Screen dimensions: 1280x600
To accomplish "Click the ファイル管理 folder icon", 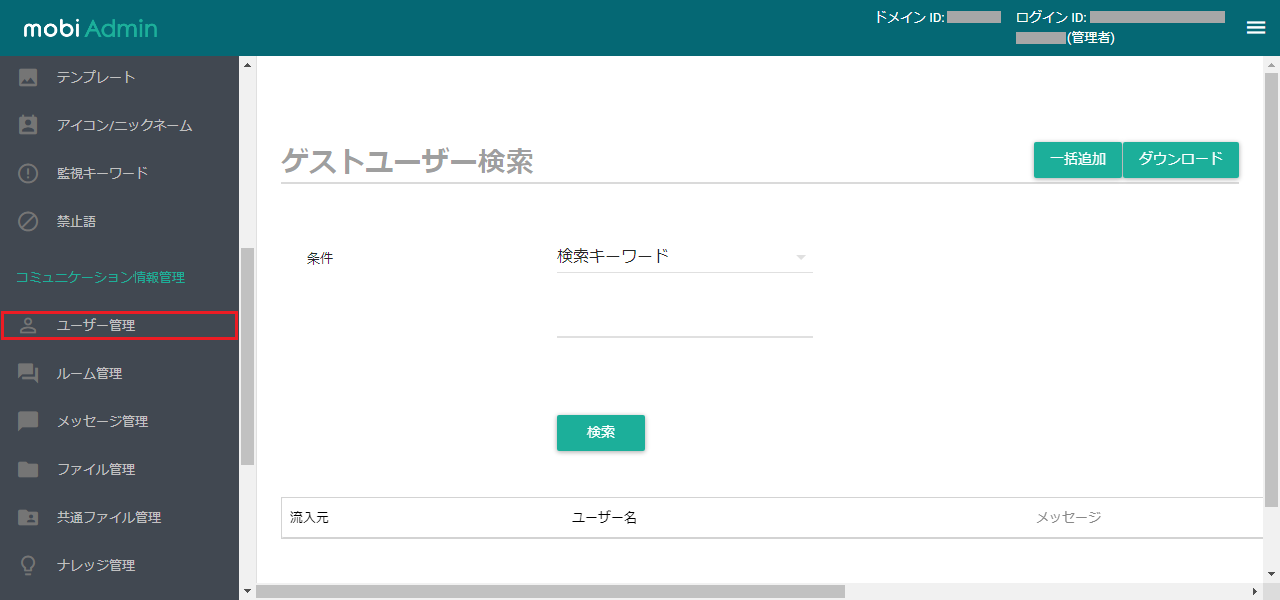I will [x=28, y=469].
